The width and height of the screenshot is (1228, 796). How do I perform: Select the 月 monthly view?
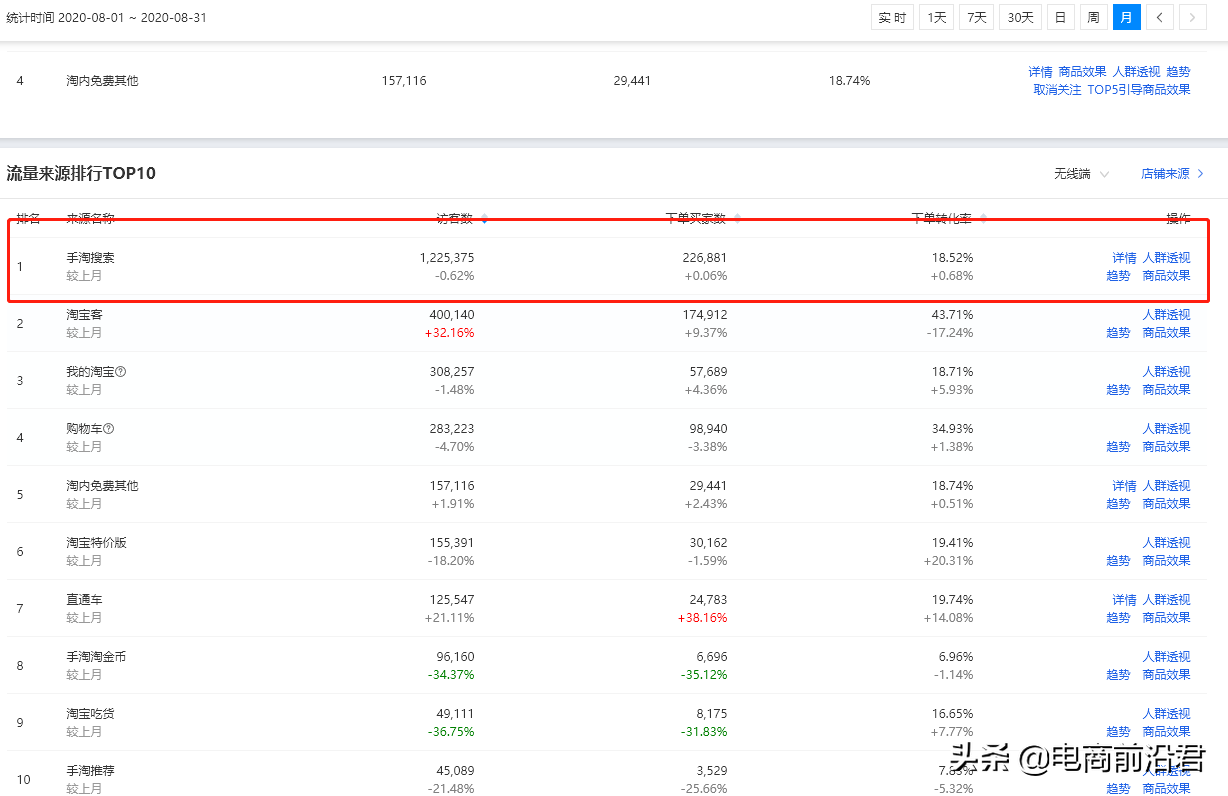[1126, 17]
